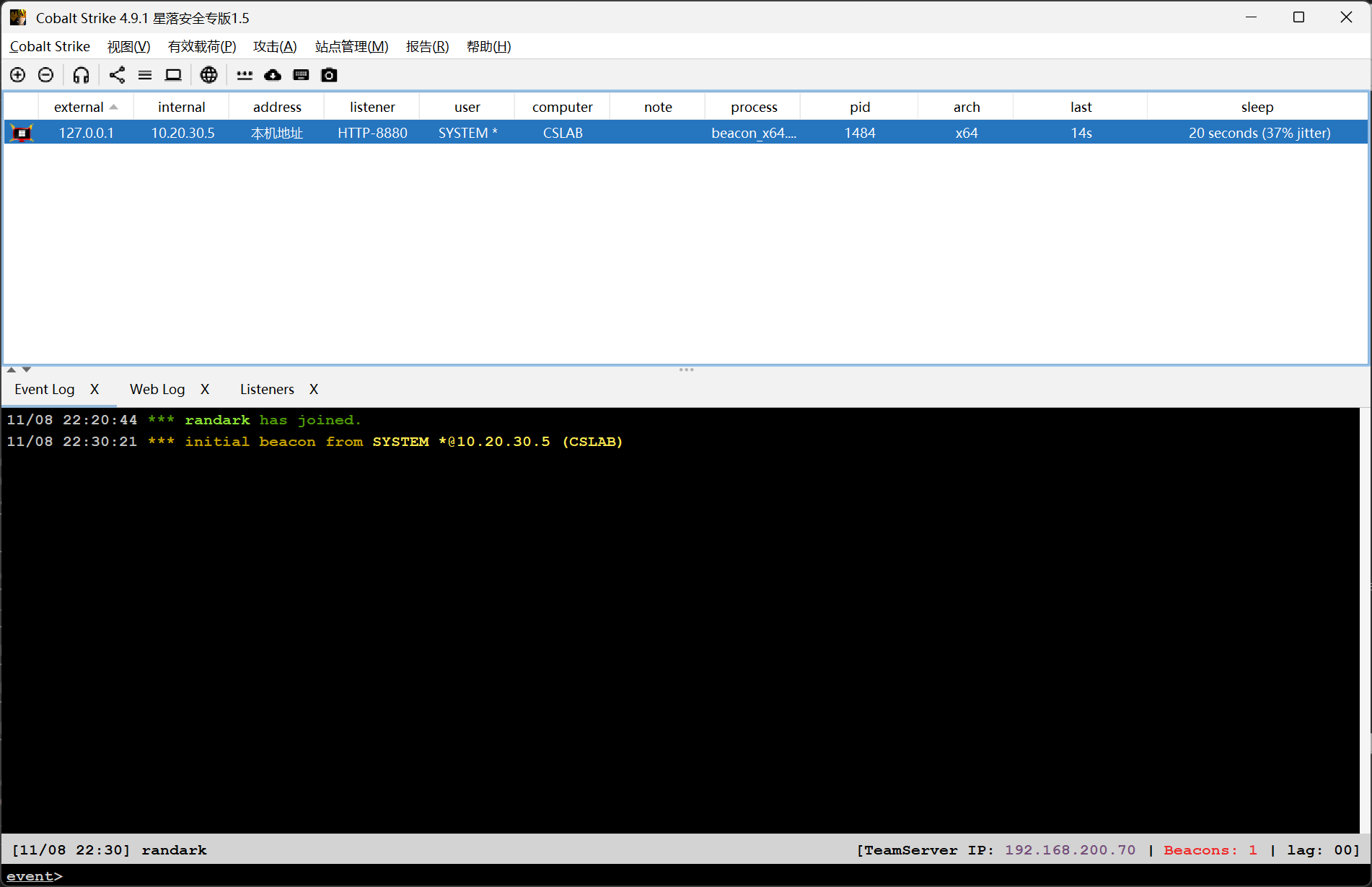Image resolution: width=1372 pixels, height=887 pixels.
Task: Click the sleep column header
Action: coord(1257,107)
